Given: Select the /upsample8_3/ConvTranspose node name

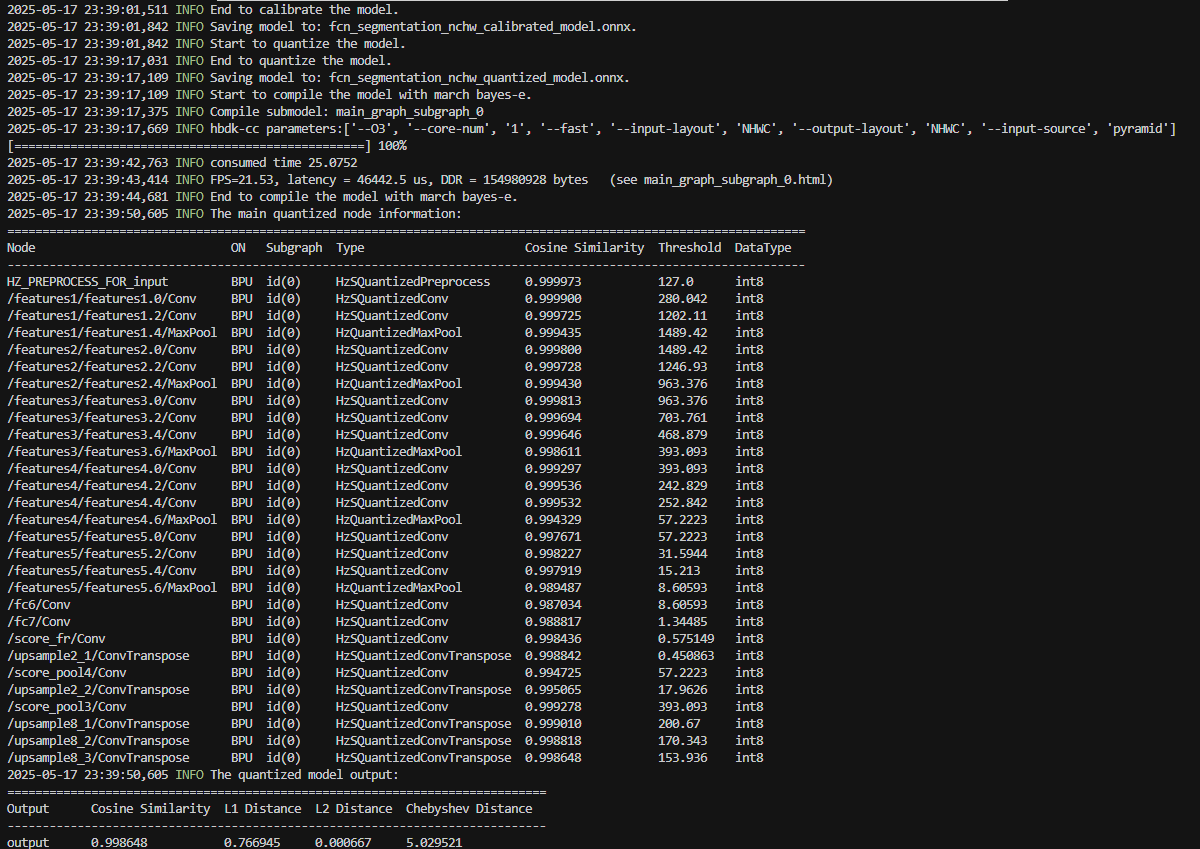Looking at the screenshot, I should coord(98,758).
